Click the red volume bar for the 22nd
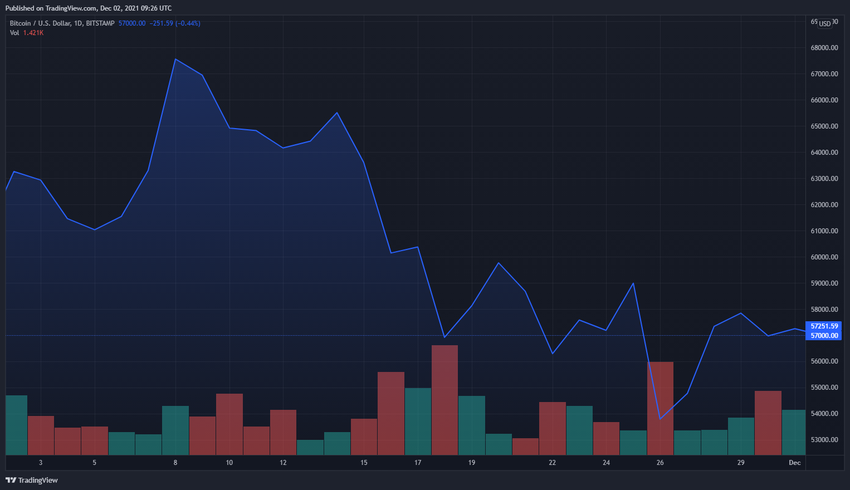850x490 pixels. (x=552, y=428)
